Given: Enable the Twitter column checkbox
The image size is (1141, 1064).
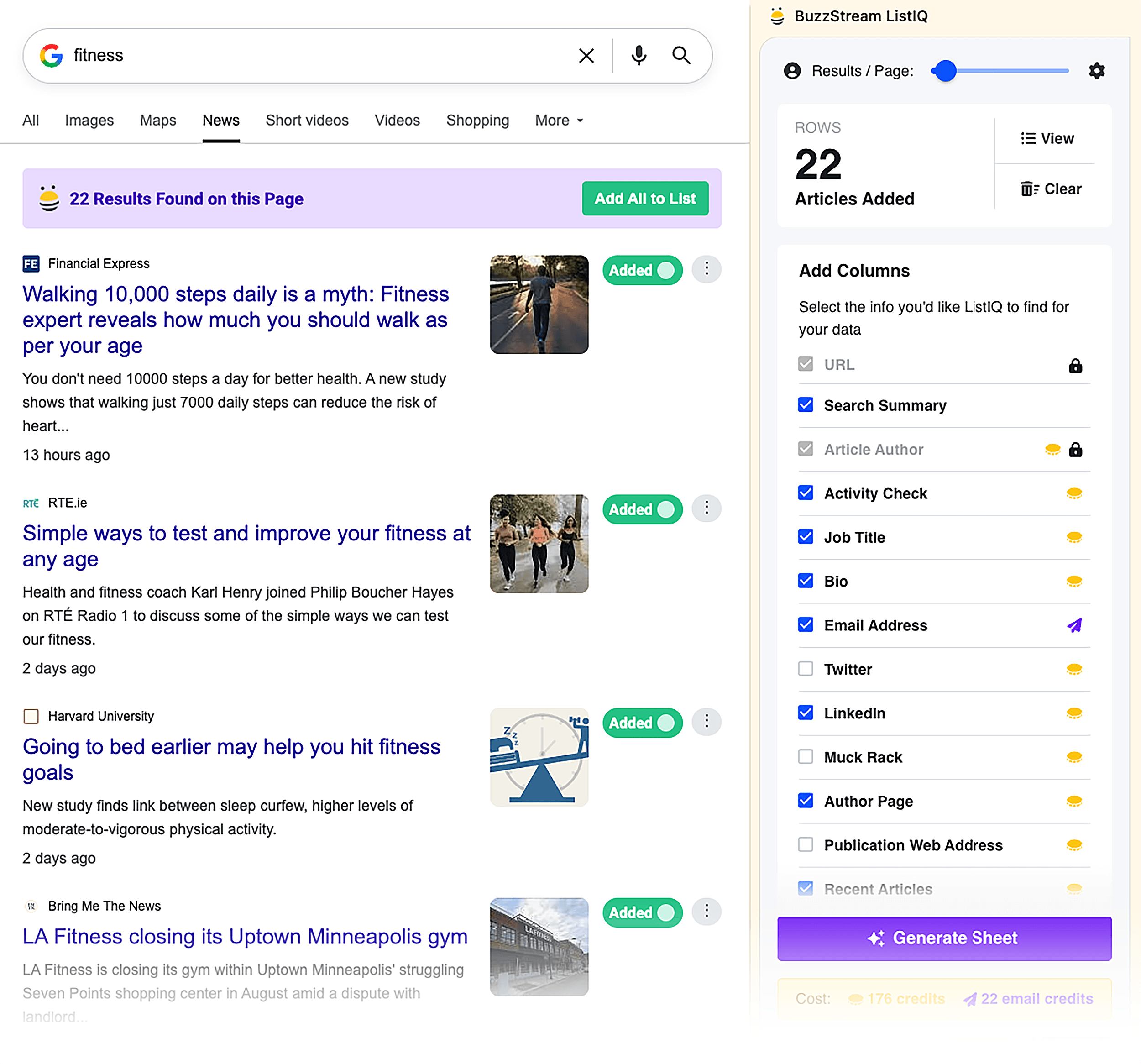Looking at the screenshot, I should coord(806,669).
